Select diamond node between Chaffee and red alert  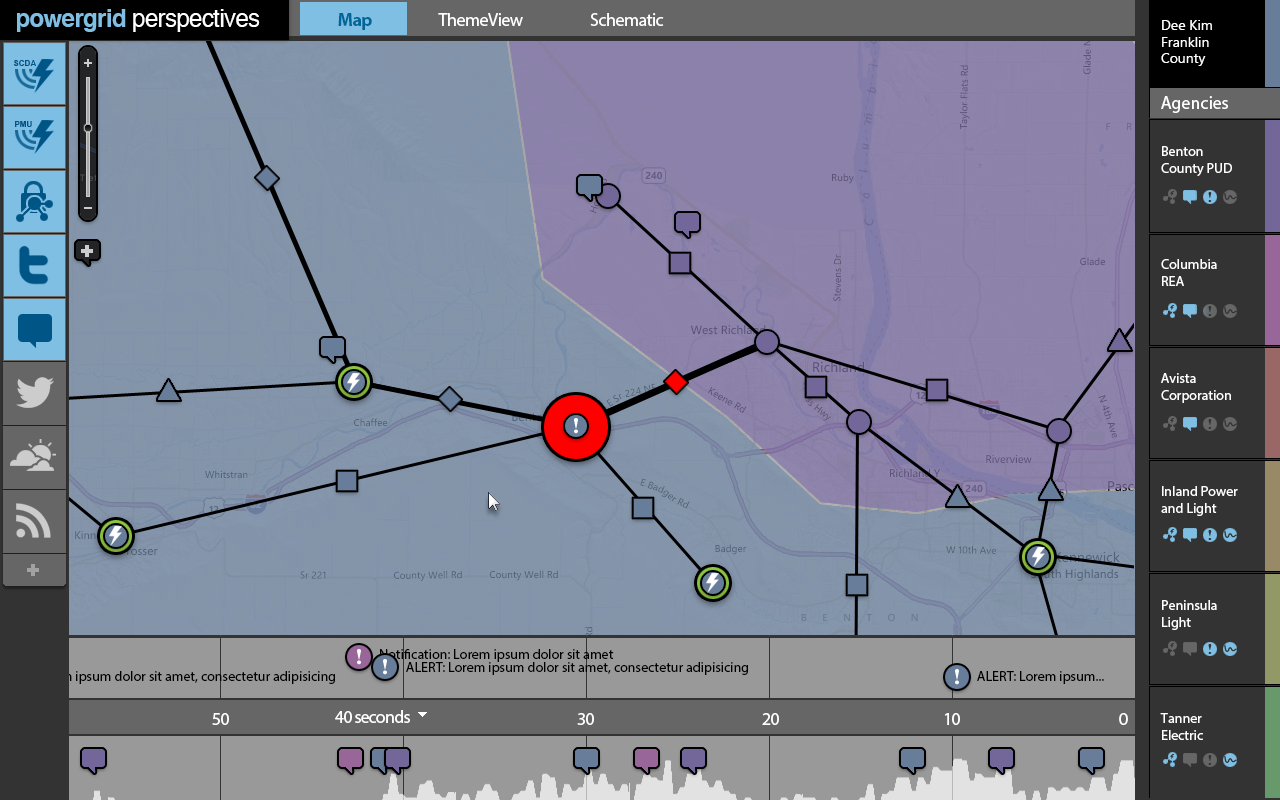[450, 399]
